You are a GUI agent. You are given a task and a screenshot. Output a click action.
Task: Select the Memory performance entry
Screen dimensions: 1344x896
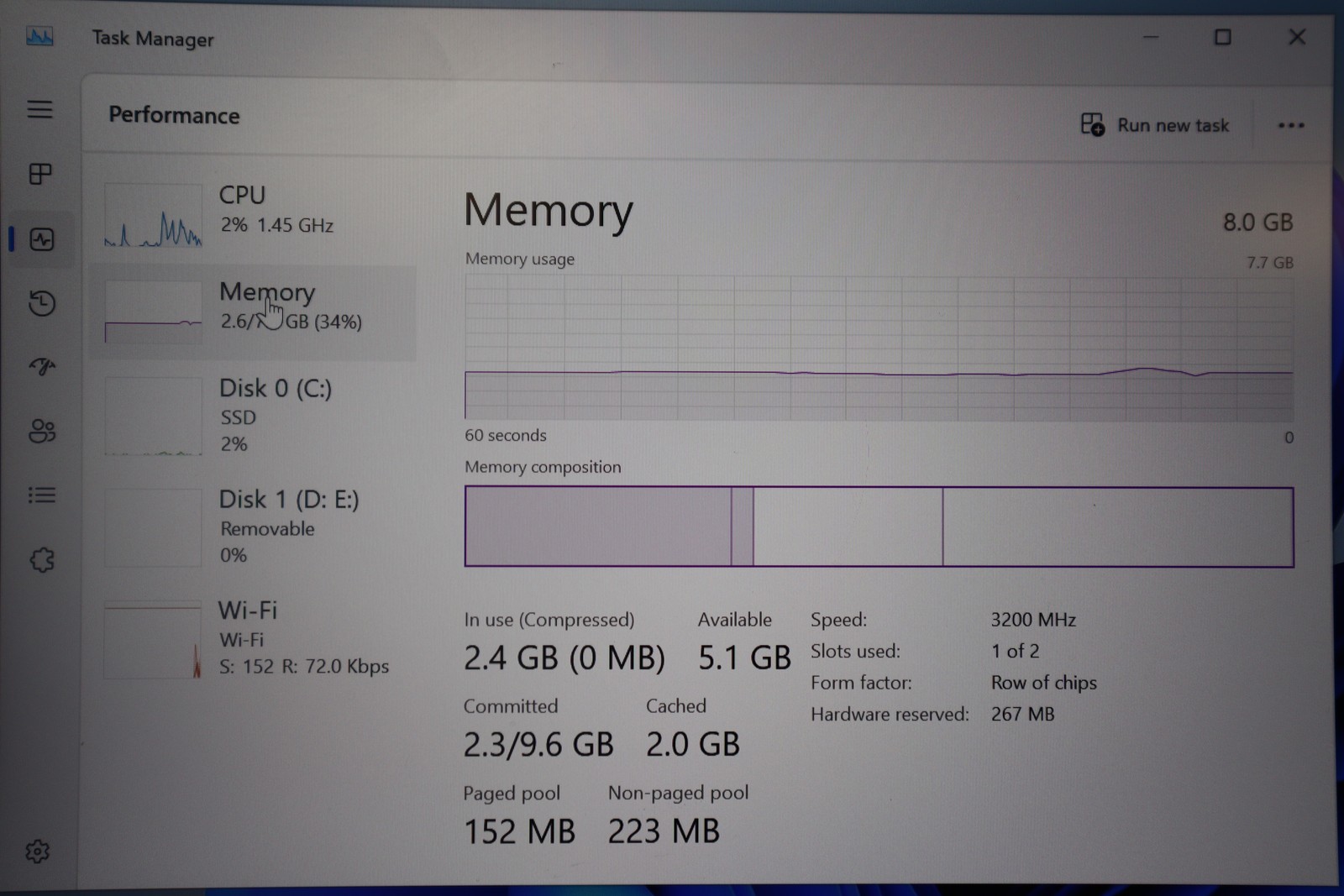click(x=252, y=312)
